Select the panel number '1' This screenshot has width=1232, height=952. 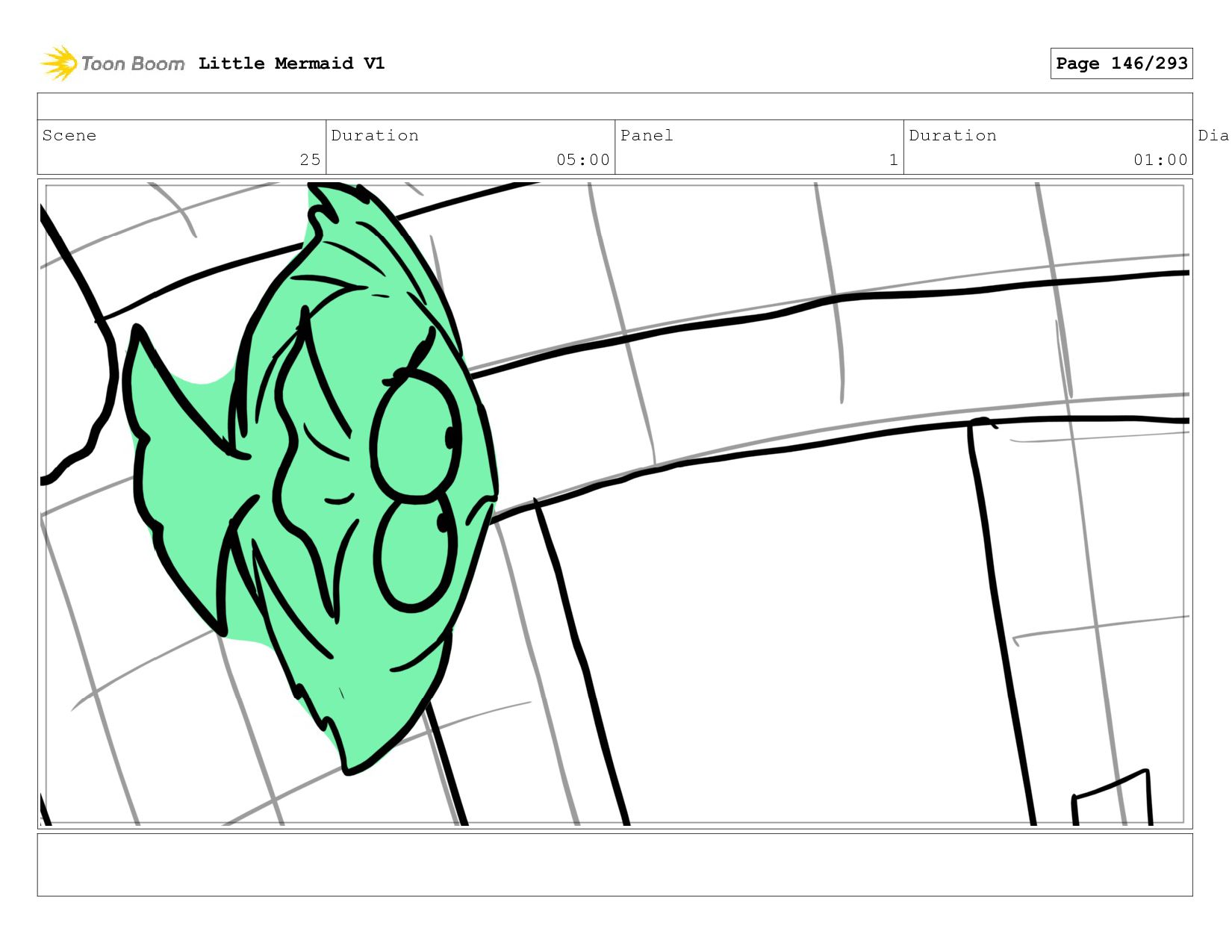(x=893, y=160)
